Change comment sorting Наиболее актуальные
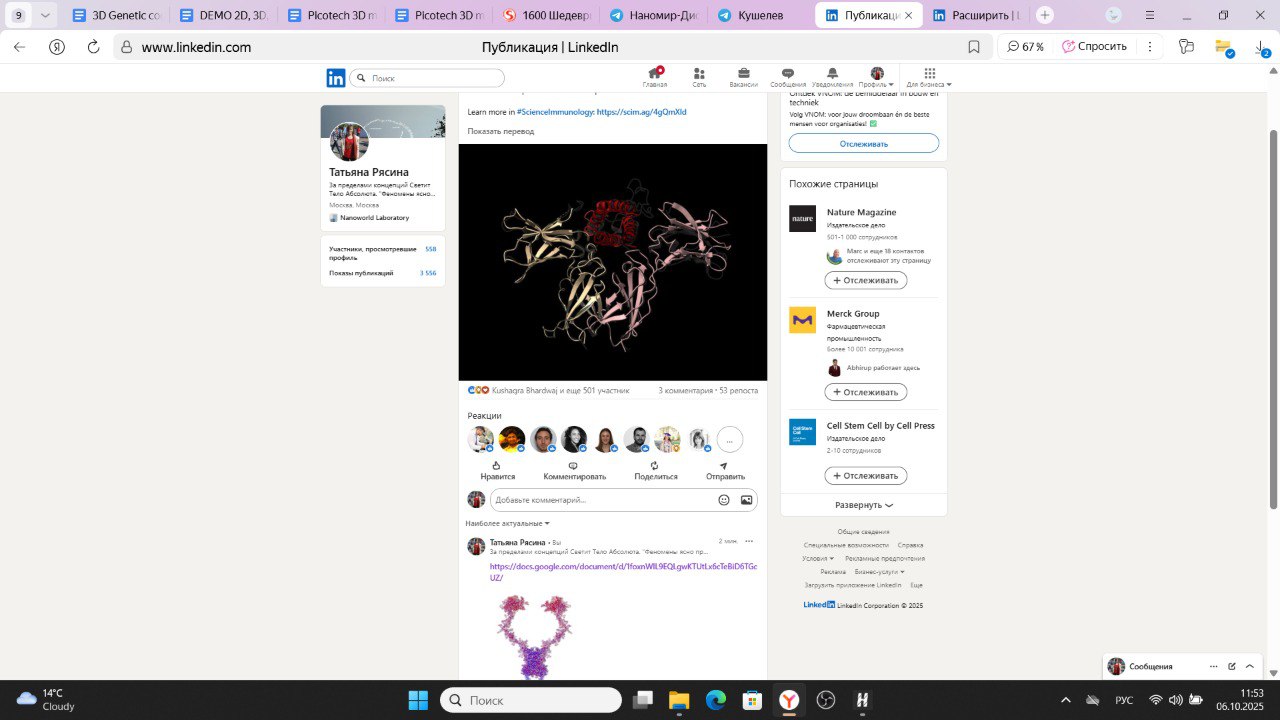The height and width of the screenshot is (720, 1280). coord(507,523)
